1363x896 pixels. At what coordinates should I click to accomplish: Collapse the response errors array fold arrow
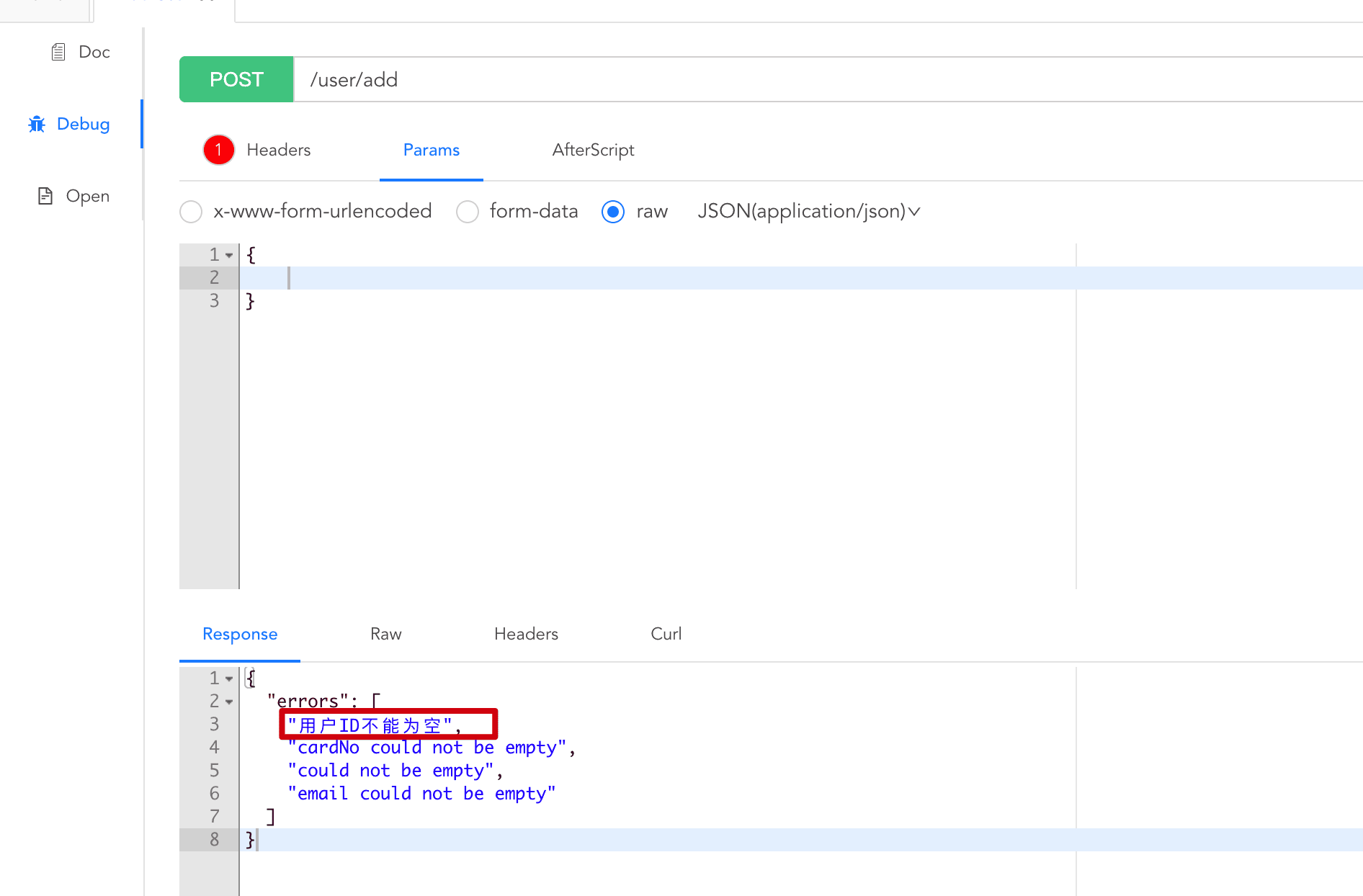coord(229,702)
